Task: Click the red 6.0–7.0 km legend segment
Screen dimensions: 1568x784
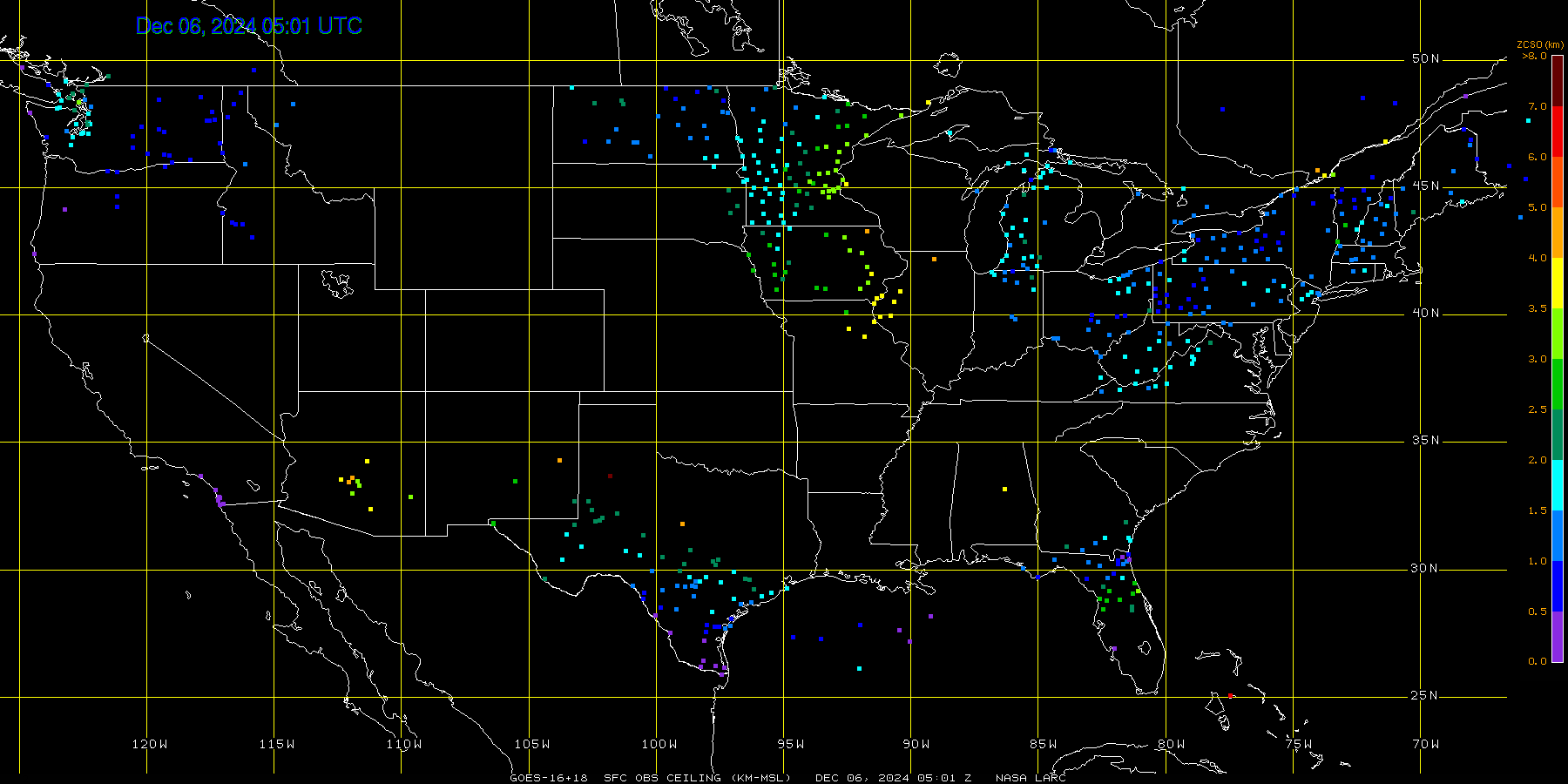Action: pyautogui.click(x=1557, y=132)
